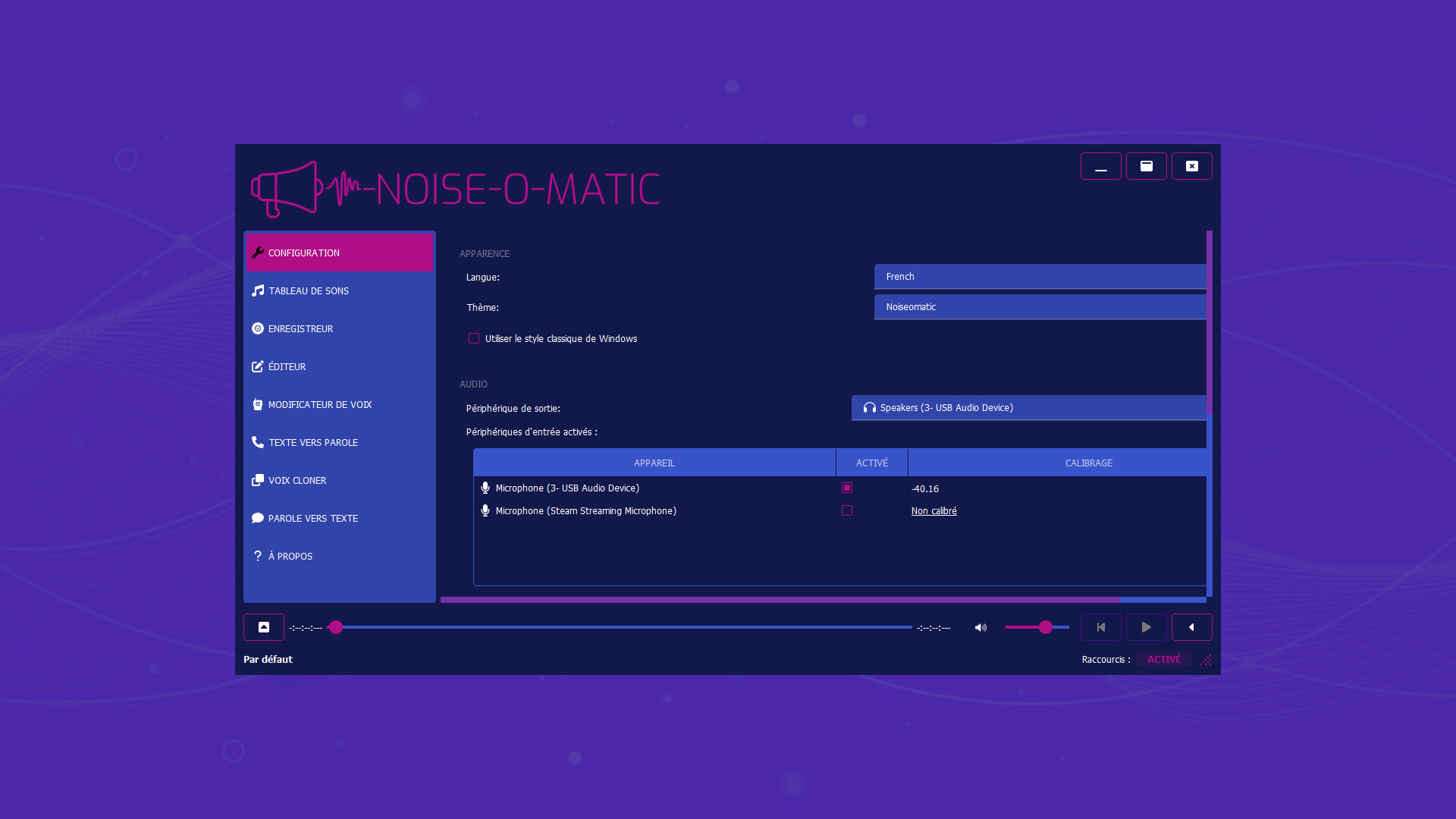Click the volume speaker icon
The height and width of the screenshot is (819, 1456).
(x=981, y=627)
